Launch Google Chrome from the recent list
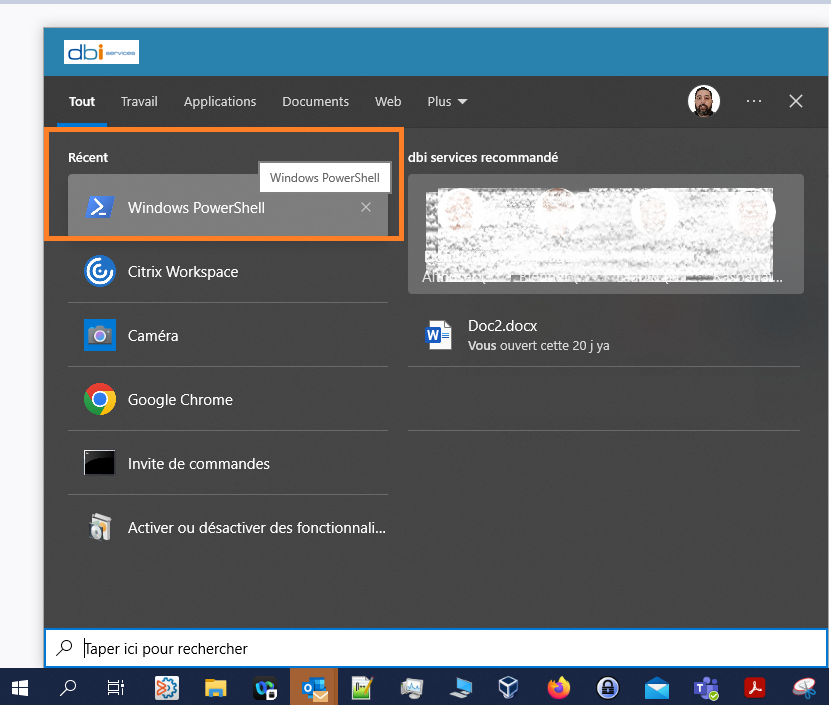 pyautogui.click(x=228, y=399)
